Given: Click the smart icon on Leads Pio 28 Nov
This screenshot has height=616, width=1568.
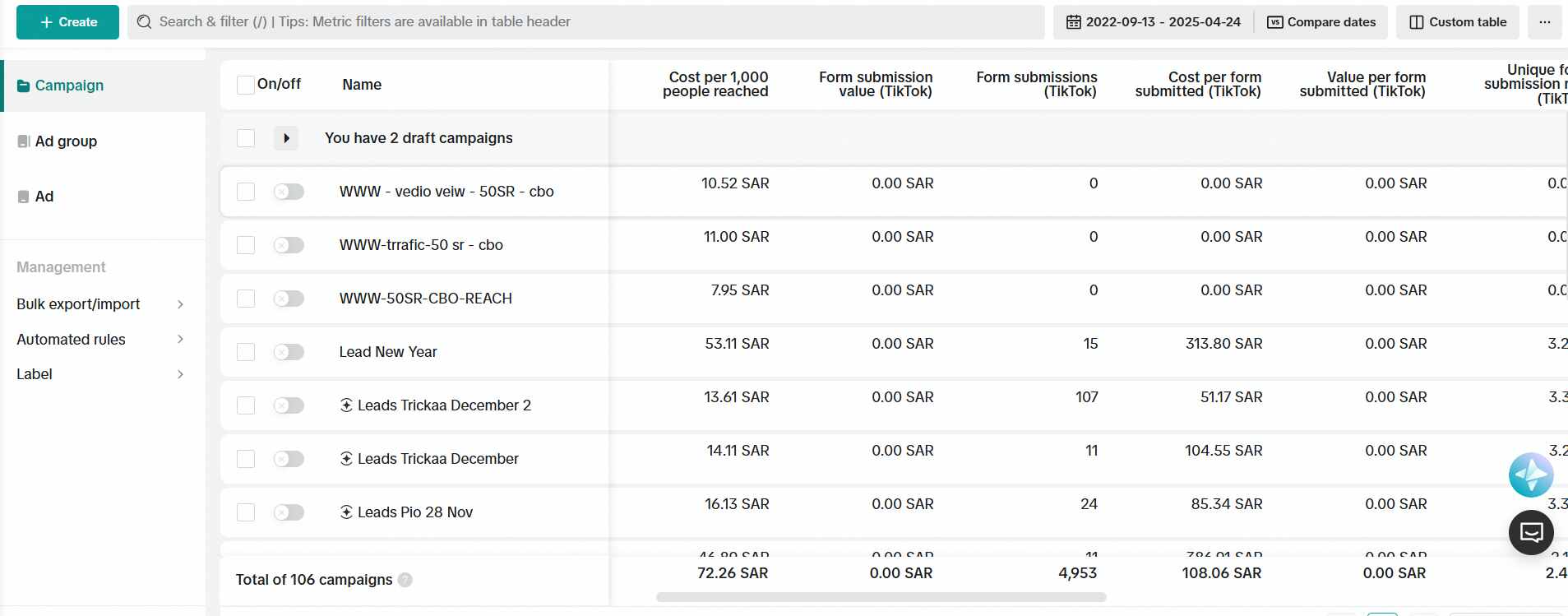Looking at the screenshot, I should (x=346, y=512).
